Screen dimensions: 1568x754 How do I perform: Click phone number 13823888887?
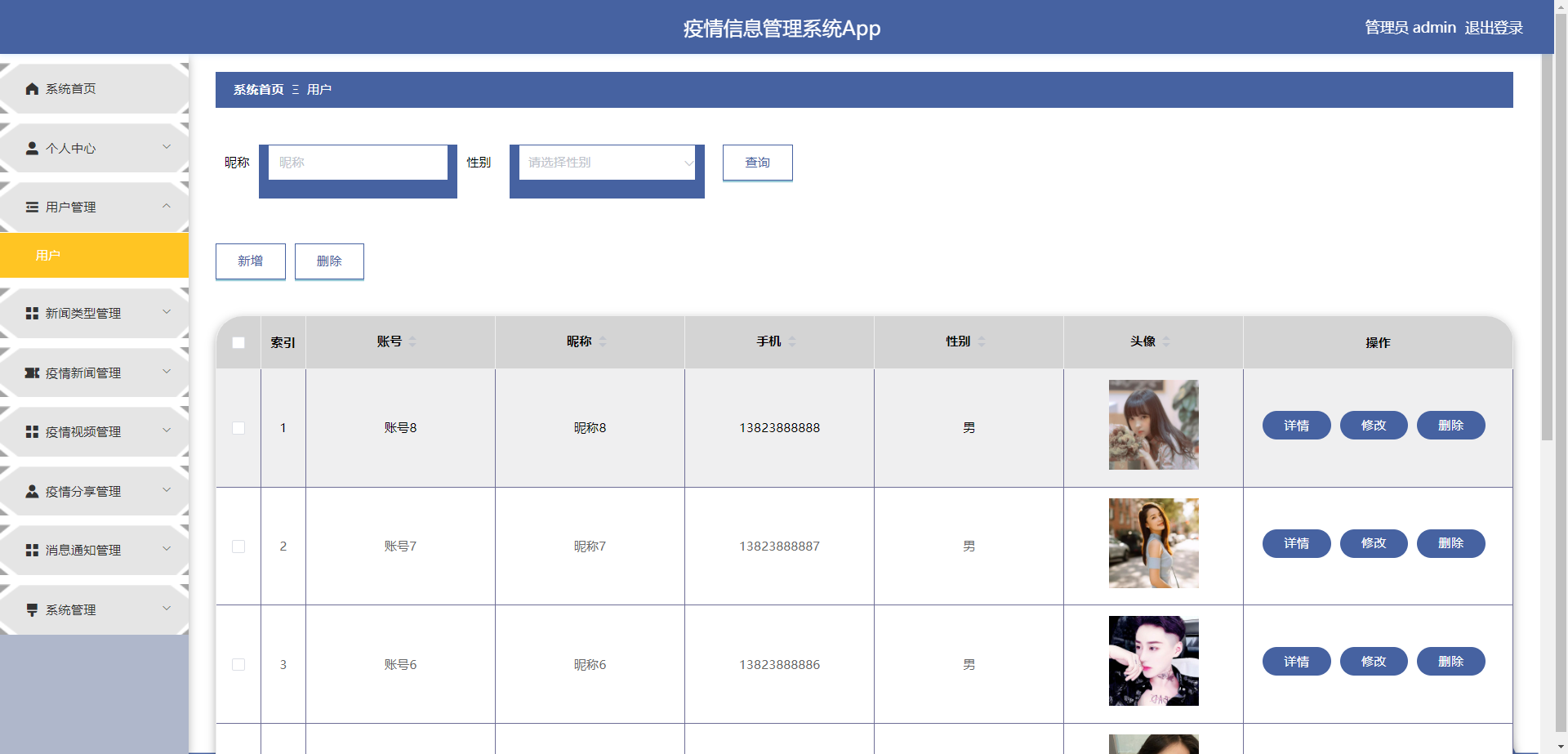tap(779, 547)
